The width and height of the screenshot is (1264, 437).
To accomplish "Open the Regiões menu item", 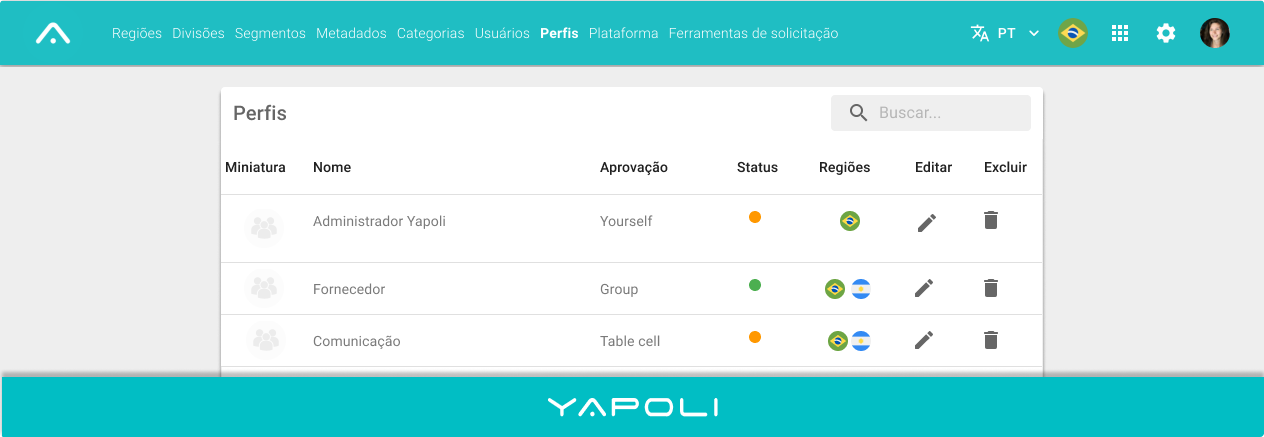I will click(137, 33).
